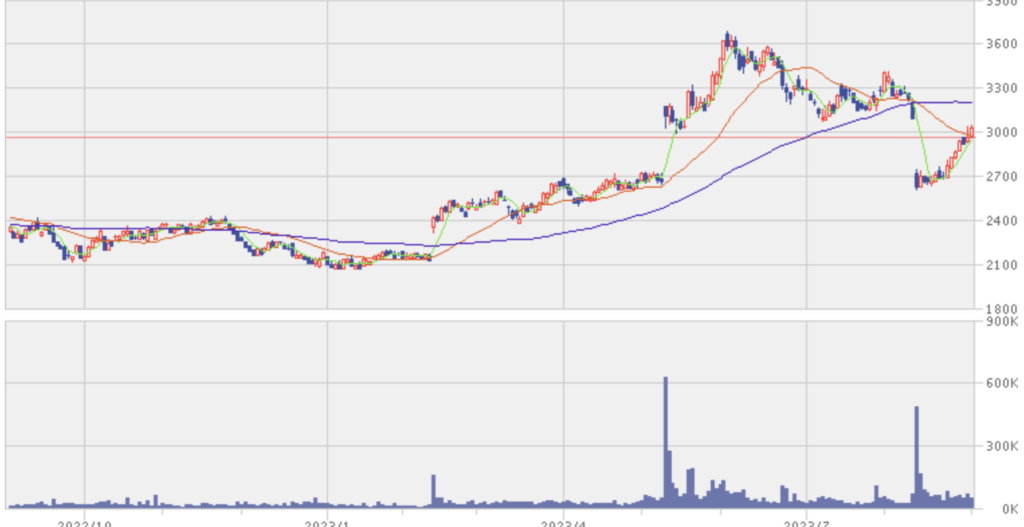1024x527 pixels.
Task: Select the 2023/1 date axis label
Action: 329,522
